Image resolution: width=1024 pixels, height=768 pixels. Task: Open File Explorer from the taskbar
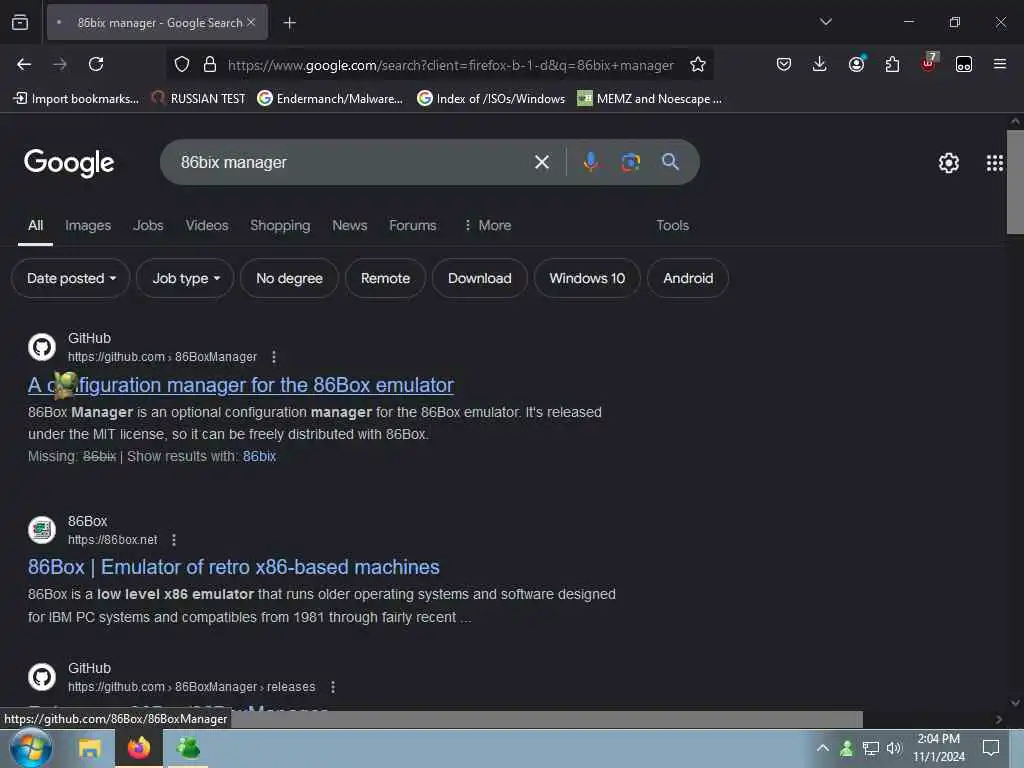89,748
